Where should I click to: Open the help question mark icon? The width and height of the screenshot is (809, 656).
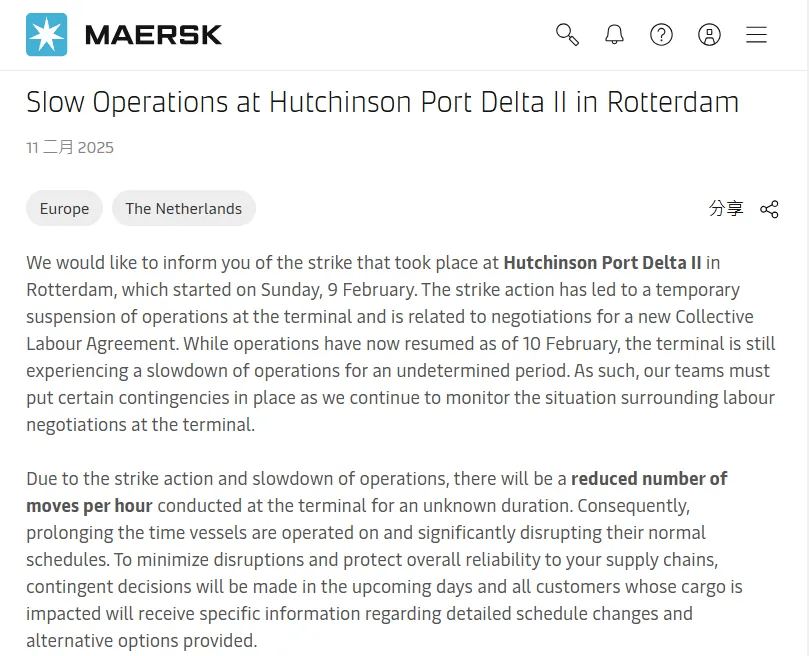coord(661,35)
